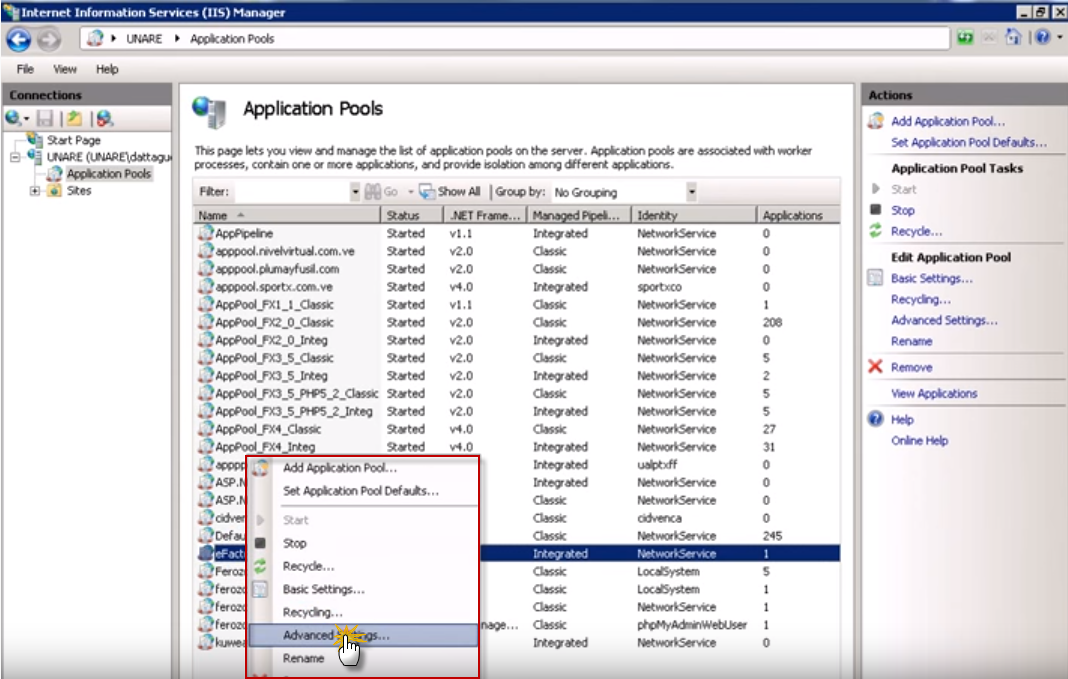Click the green Refresh icon beside address bar

point(965,38)
